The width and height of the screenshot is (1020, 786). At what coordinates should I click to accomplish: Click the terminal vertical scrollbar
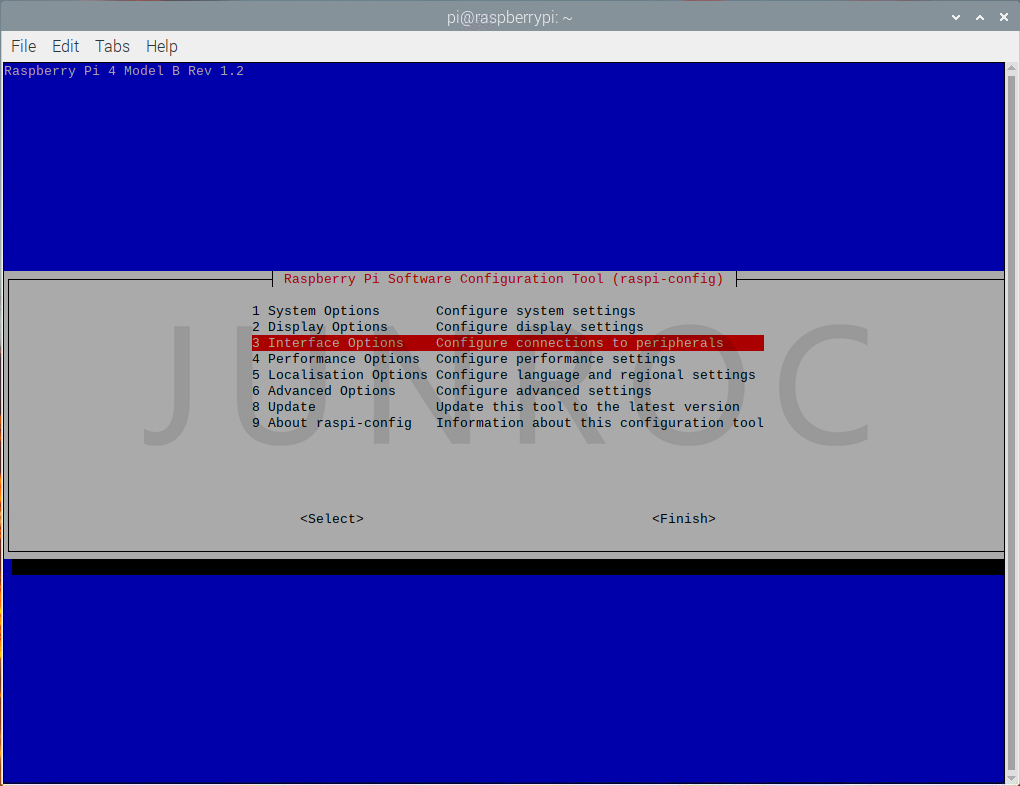(x=1012, y=423)
